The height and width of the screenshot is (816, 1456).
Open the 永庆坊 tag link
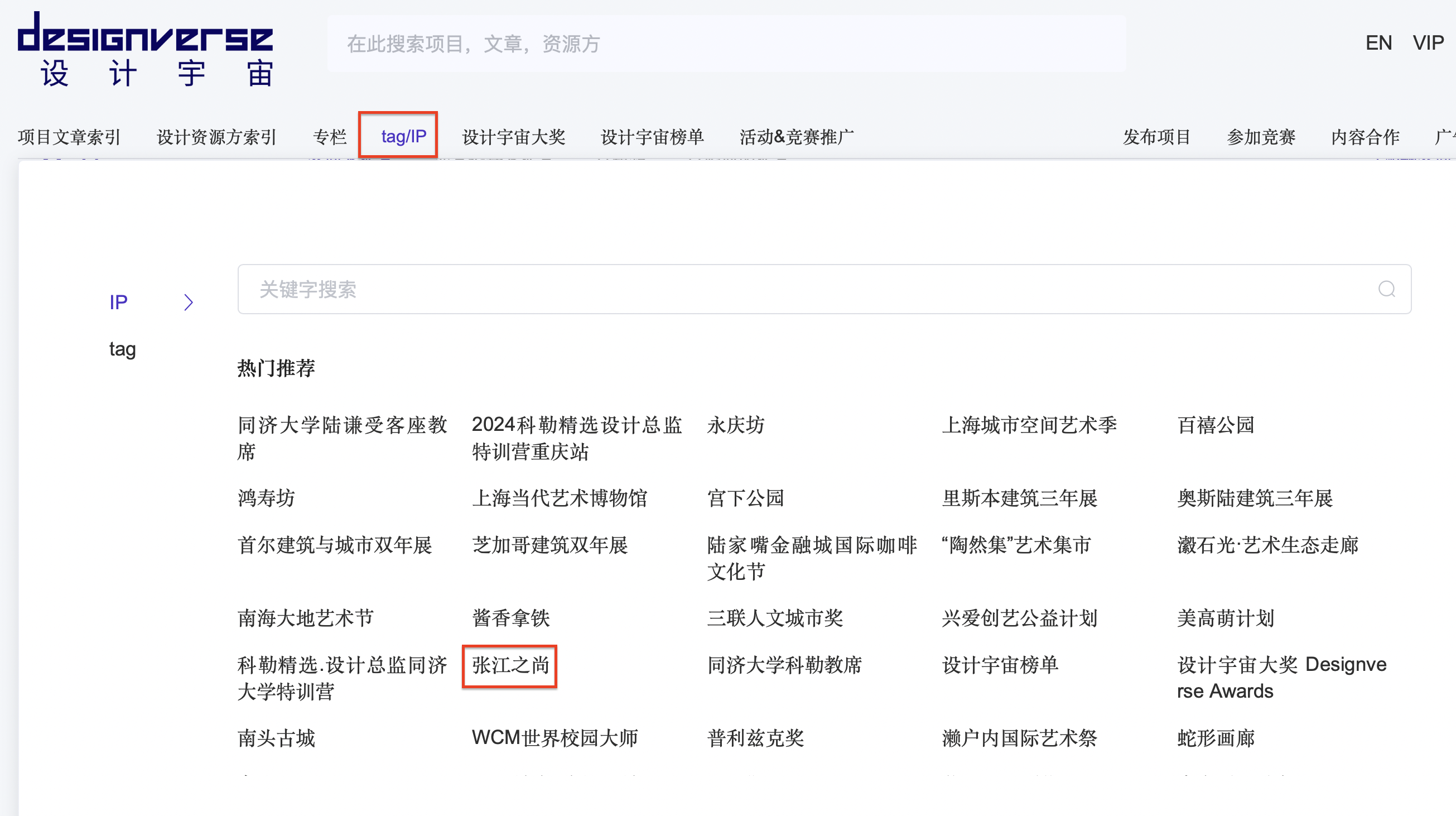(735, 425)
